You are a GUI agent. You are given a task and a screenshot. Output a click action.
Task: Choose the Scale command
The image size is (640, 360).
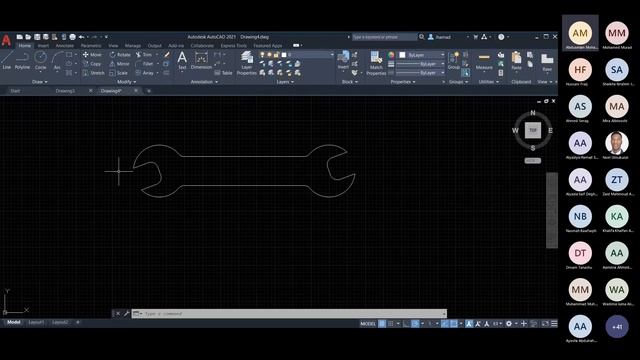point(118,73)
